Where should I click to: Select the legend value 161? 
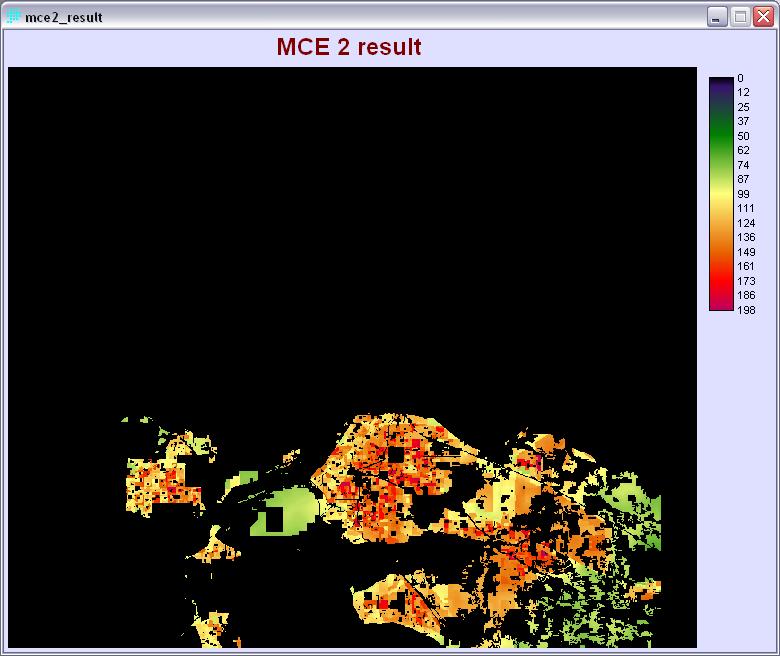[x=745, y=267]
